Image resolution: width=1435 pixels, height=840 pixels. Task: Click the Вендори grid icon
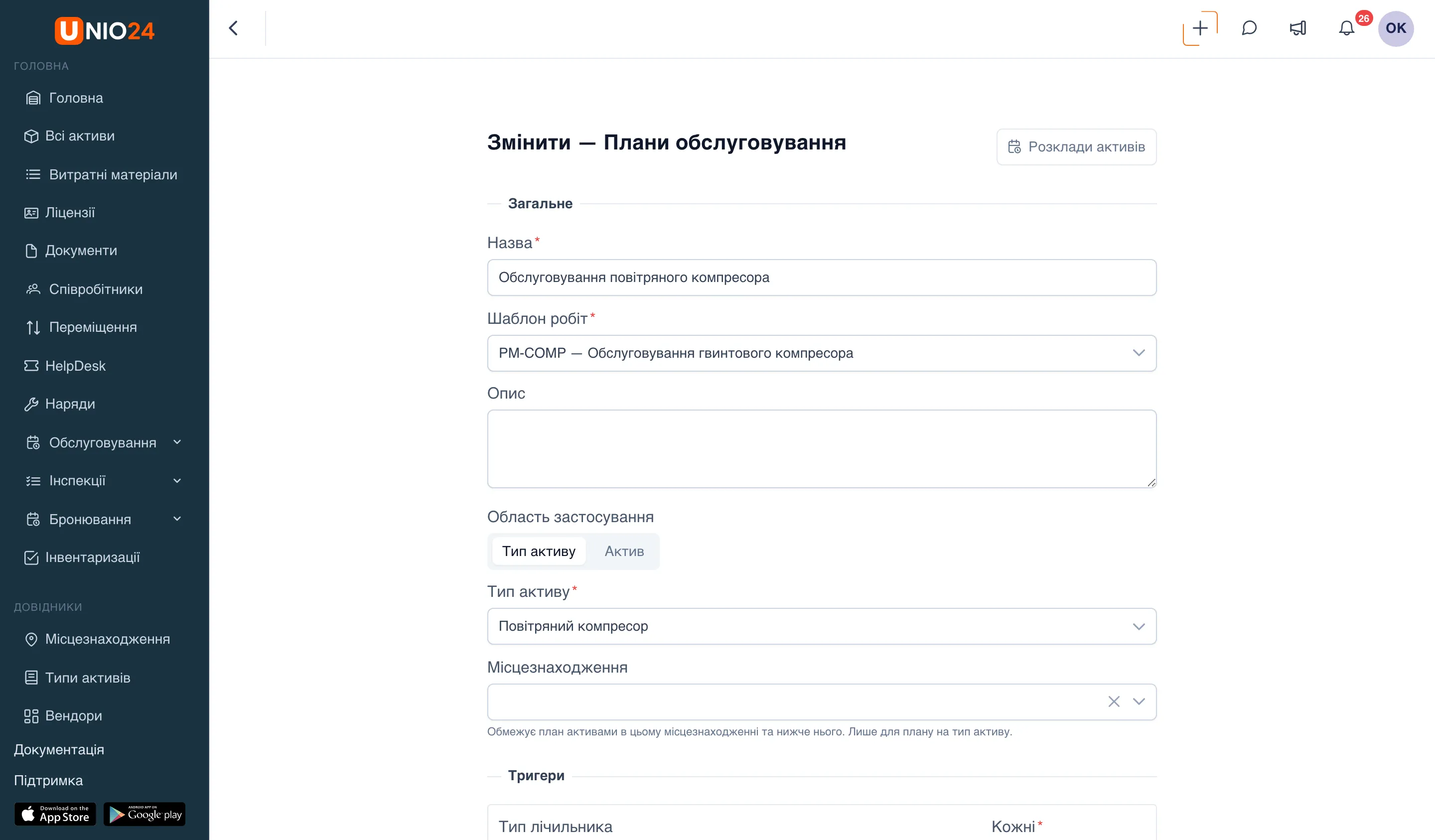coord(31,716)
